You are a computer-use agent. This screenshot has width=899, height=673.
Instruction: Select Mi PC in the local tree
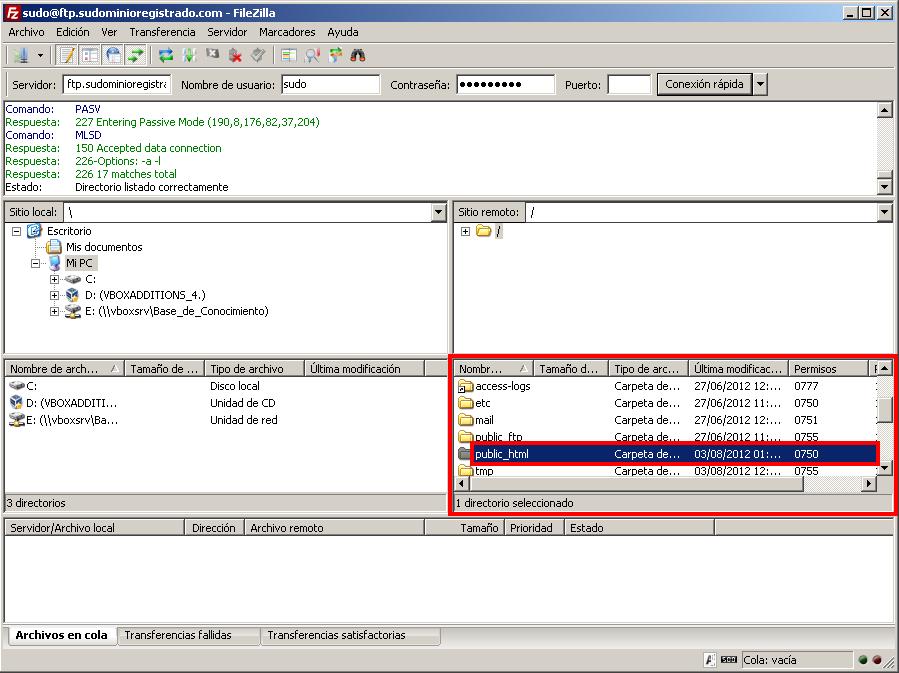(79, 263)
